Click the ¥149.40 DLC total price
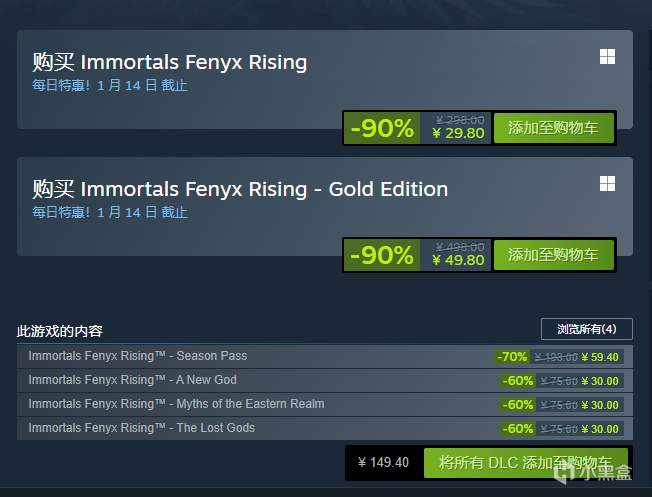The width and height of the screenshot is (652, 497). 383,462
